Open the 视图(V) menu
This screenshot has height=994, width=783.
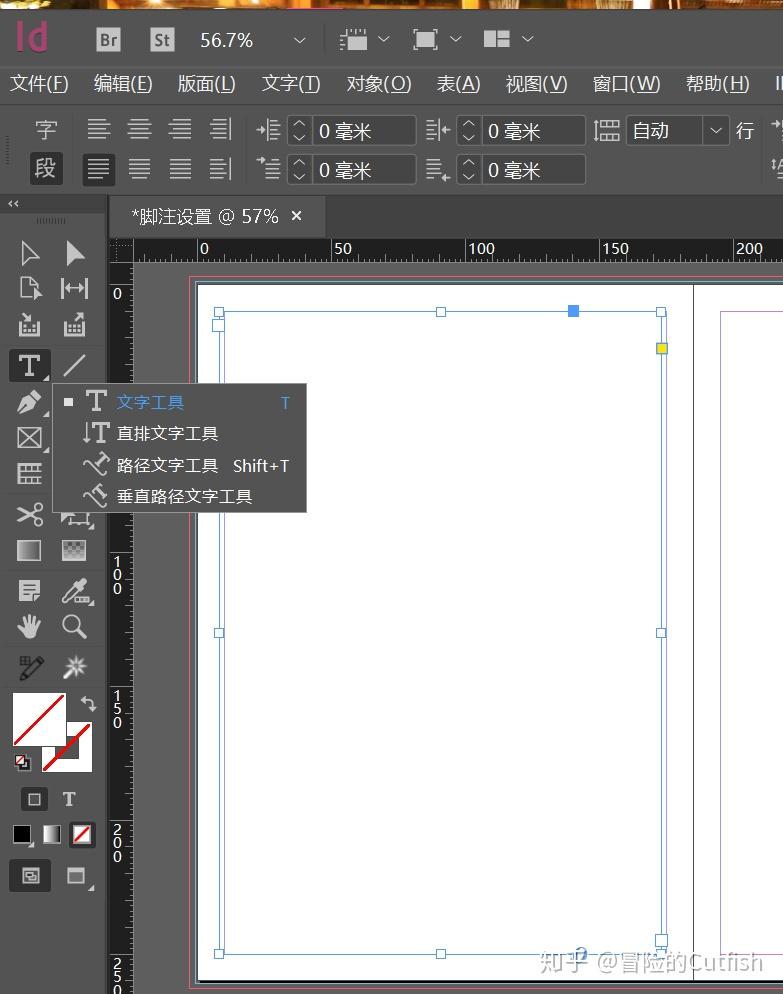point(536,83)
